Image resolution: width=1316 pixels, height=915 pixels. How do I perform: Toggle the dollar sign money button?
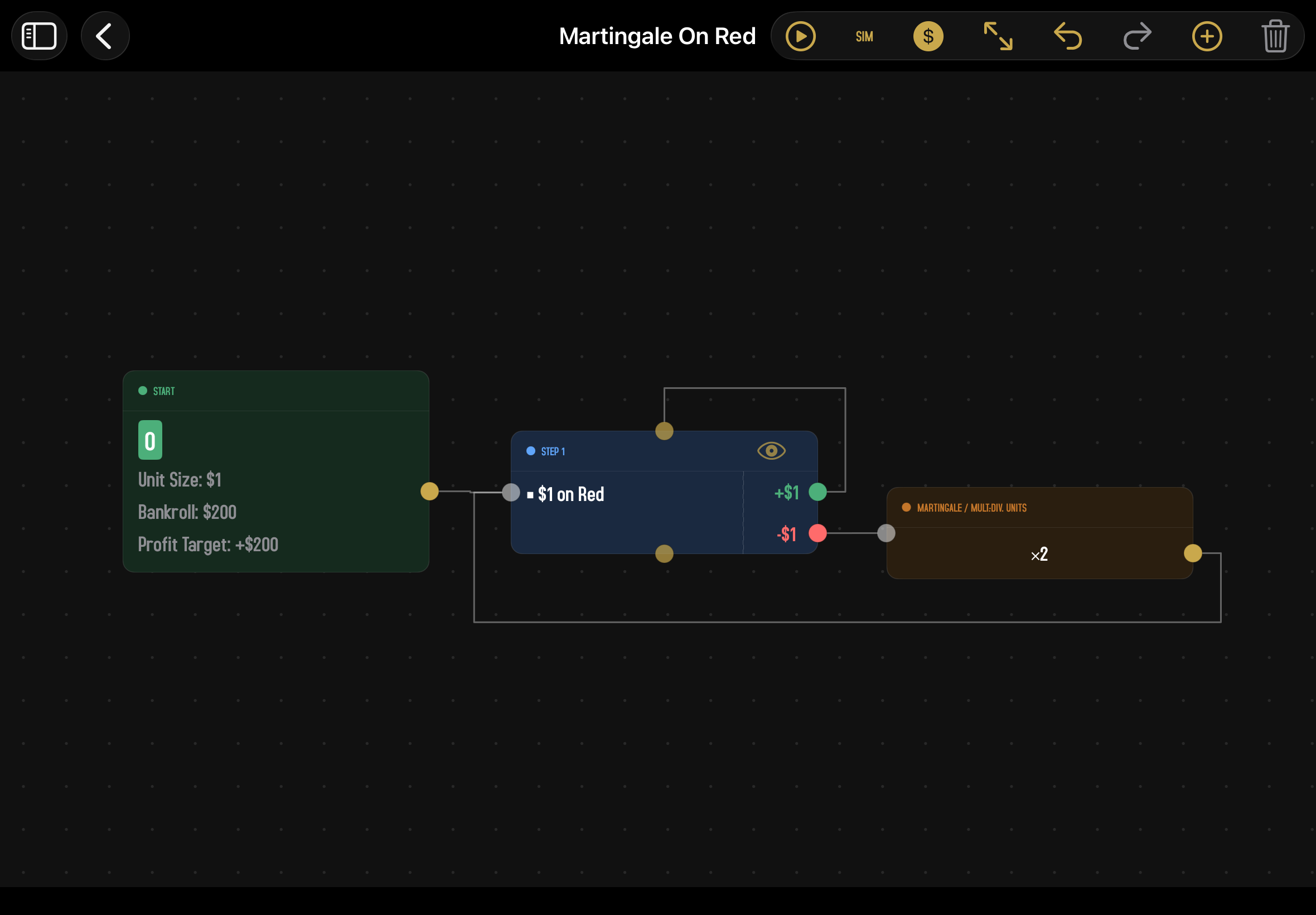click(x=928, y=36)
